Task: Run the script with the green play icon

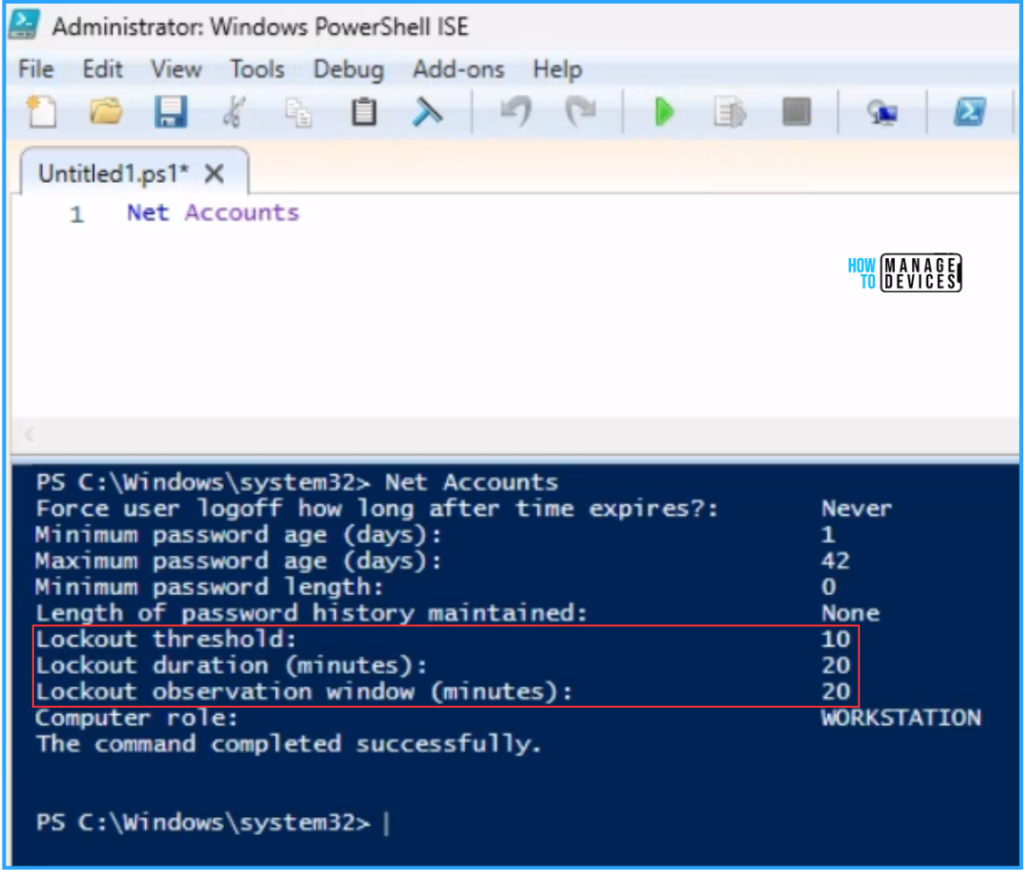Action: point(664,112)
